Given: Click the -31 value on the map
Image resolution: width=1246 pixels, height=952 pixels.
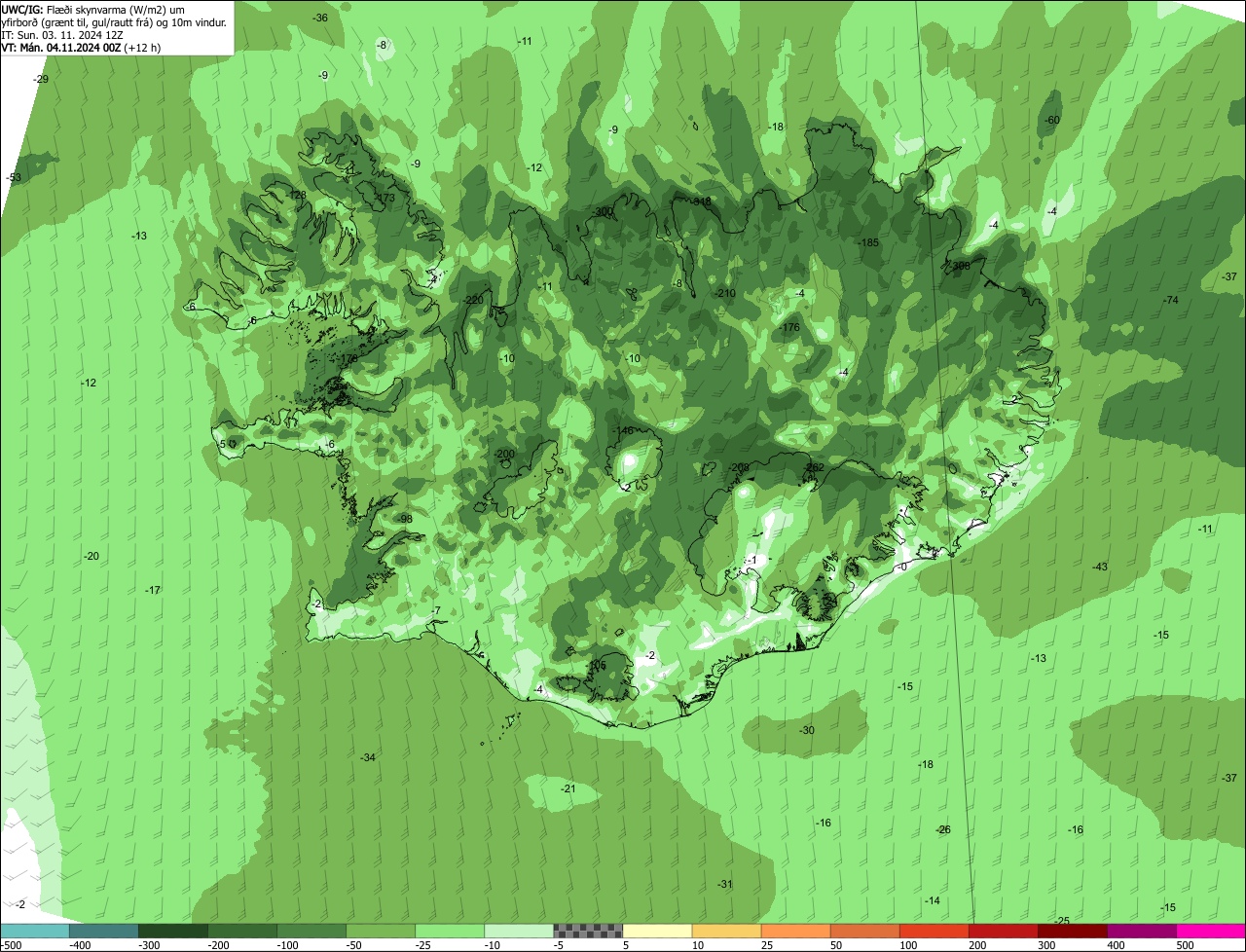Looking at the screenshot, I should click(x=724, y=885).
